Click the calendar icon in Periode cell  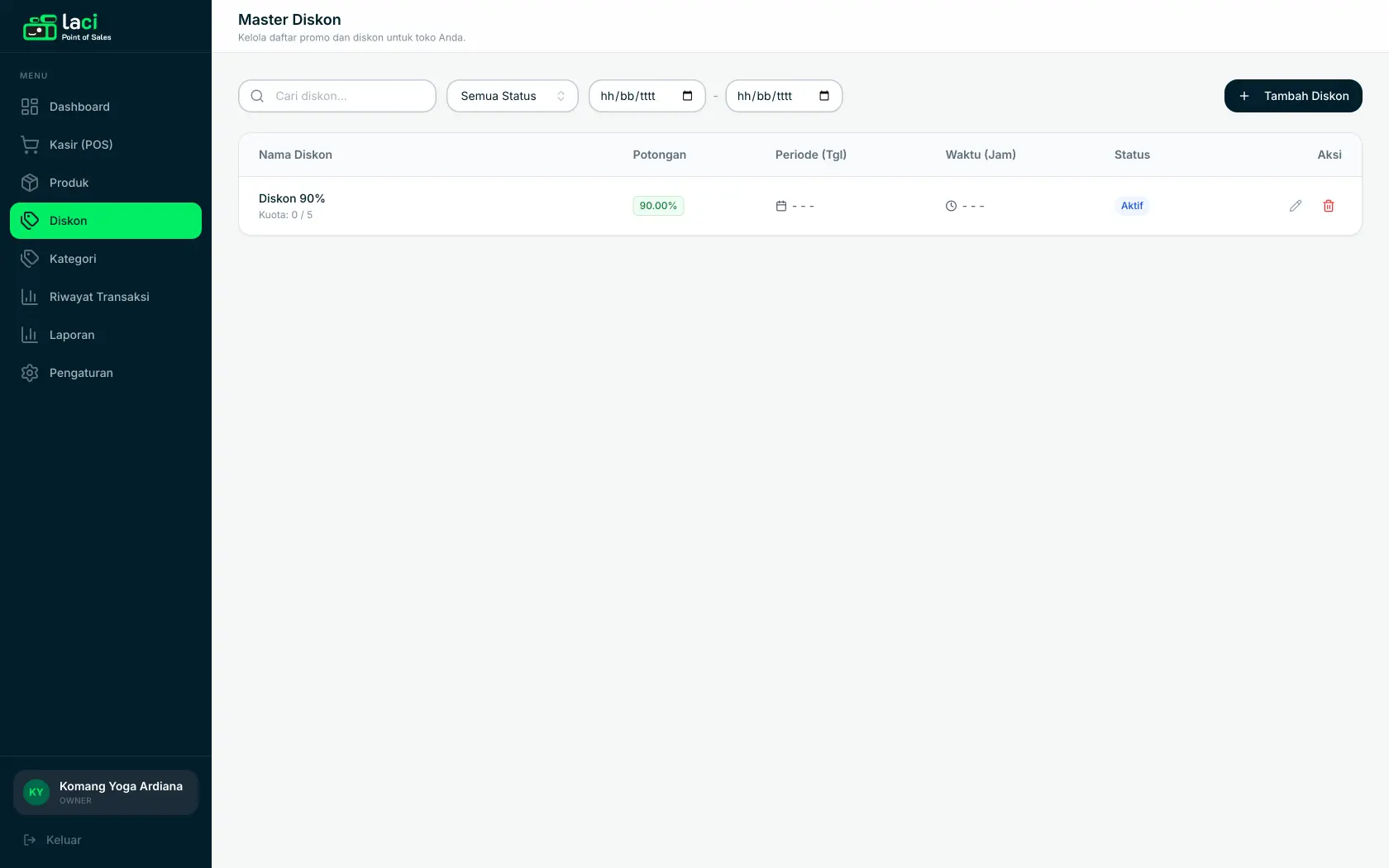(x=781, y=206)
